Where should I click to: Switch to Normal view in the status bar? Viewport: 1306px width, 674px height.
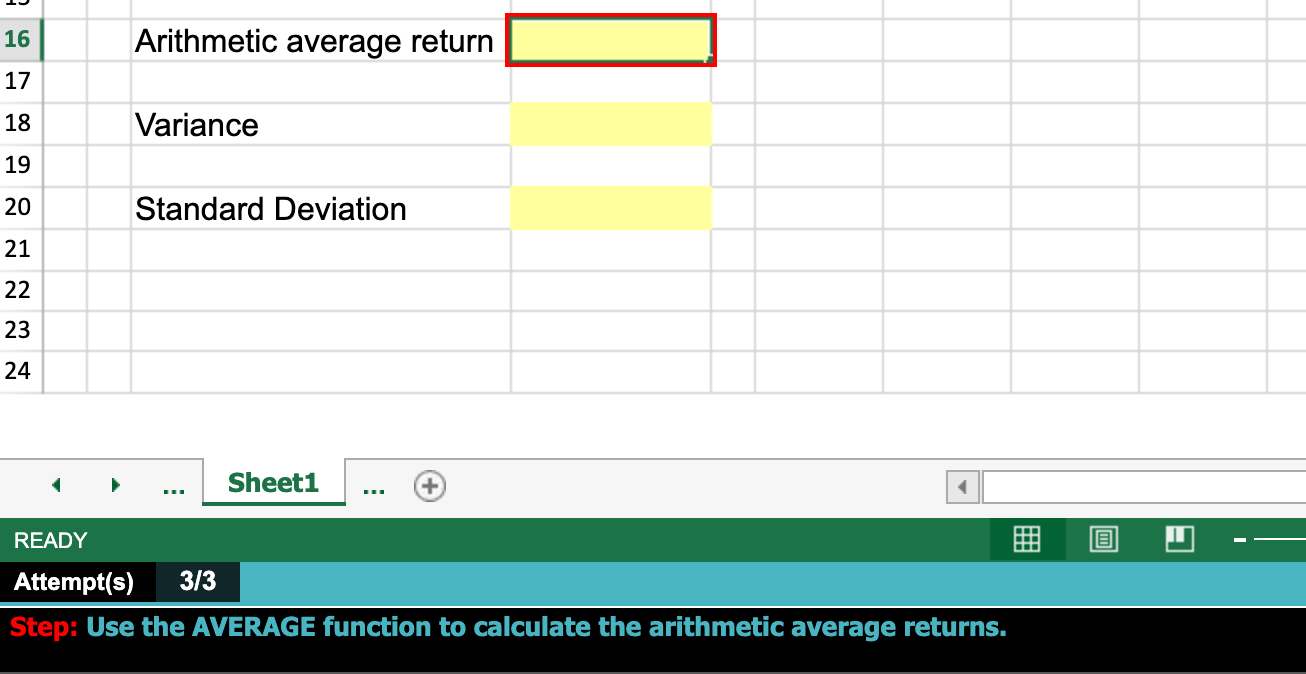tap(1027, 539)
